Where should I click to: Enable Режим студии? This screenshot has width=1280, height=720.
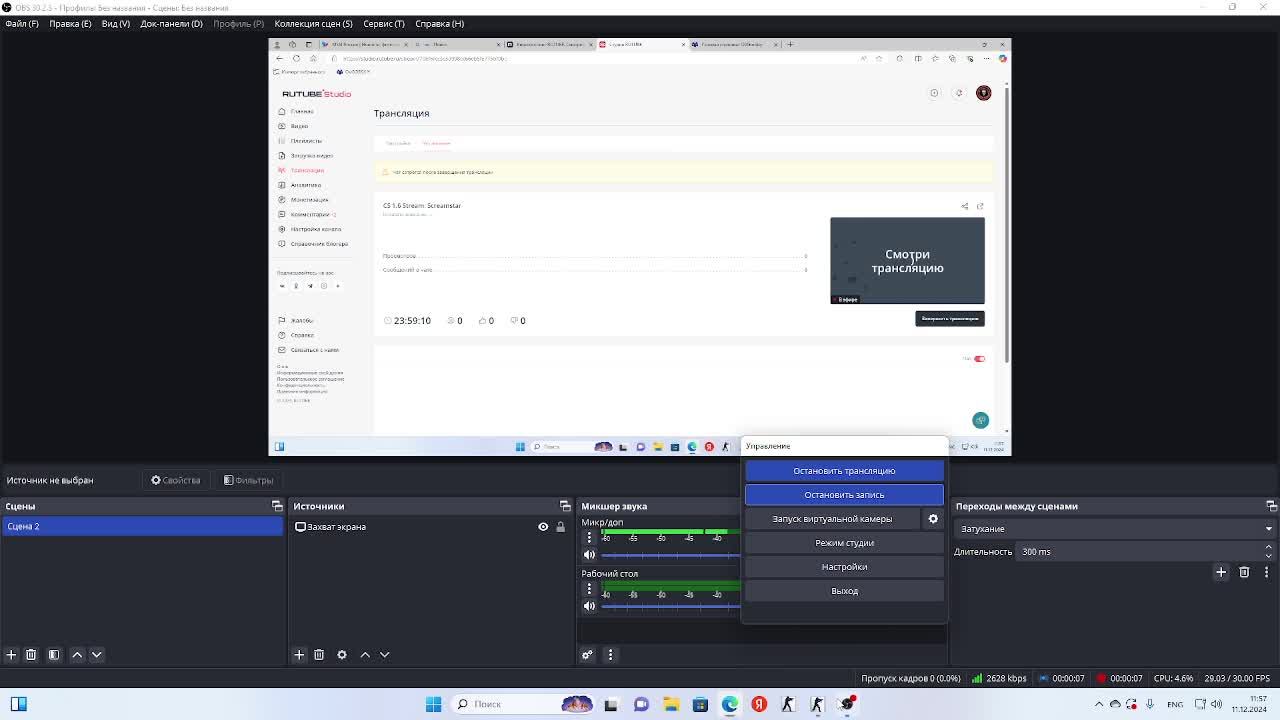coord(844,543)
